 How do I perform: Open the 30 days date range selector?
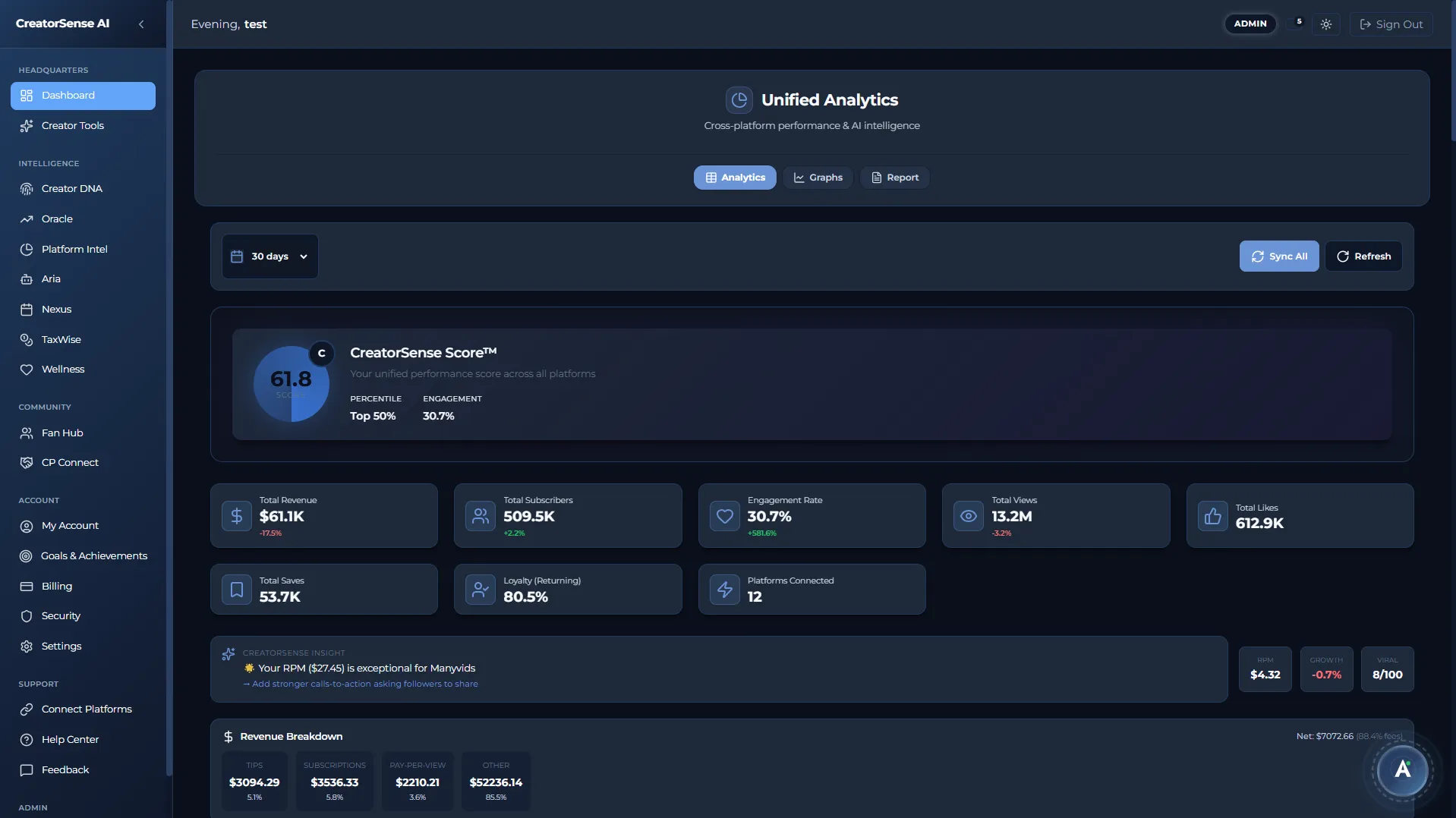(x=269, y=256)
